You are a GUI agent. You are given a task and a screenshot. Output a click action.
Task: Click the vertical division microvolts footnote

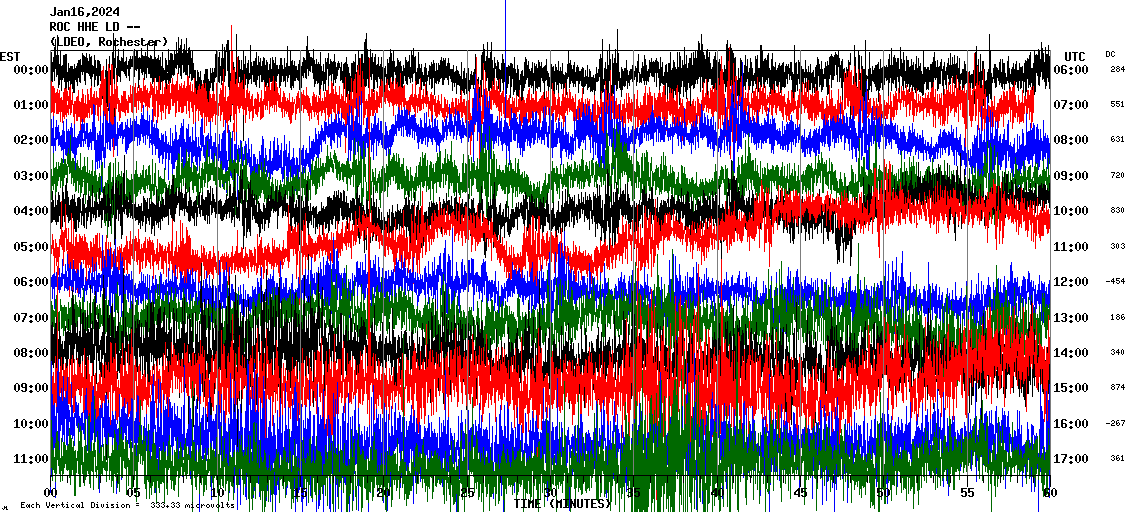(127, 505)
